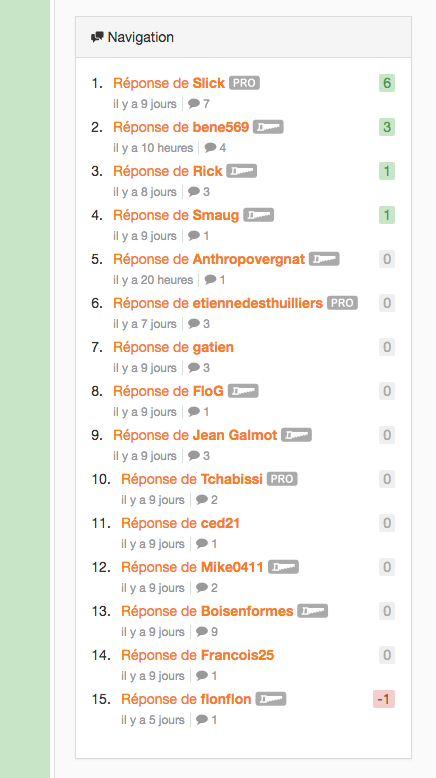Open Réponse de Francois25
436x778 pixels.
pos(197,655)
